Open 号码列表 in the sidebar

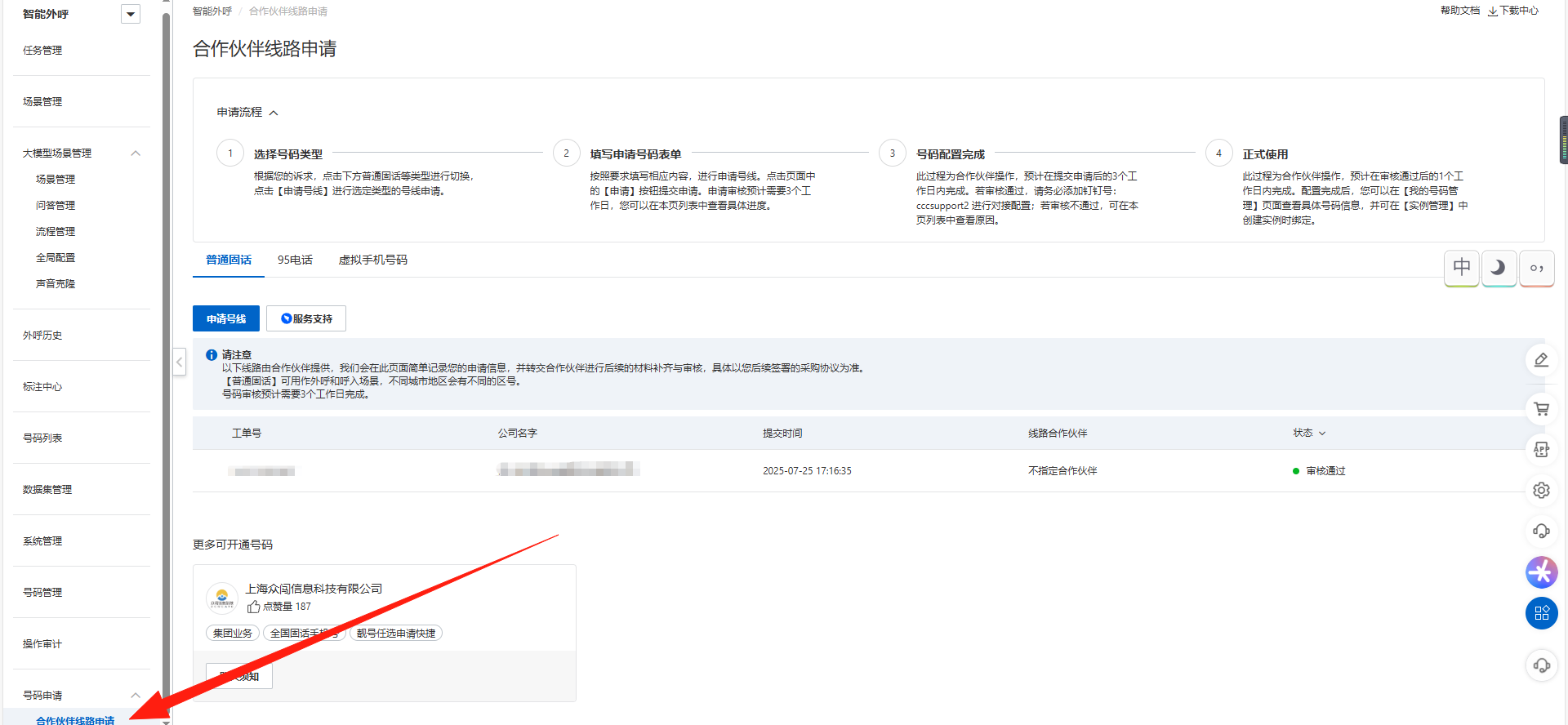pos(42,438)
